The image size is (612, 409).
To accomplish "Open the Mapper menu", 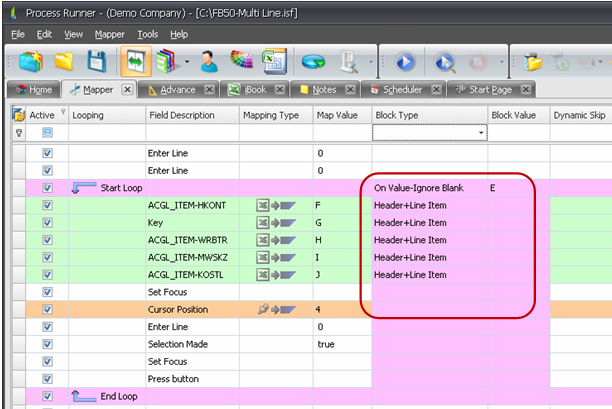I will pos(110,34).
